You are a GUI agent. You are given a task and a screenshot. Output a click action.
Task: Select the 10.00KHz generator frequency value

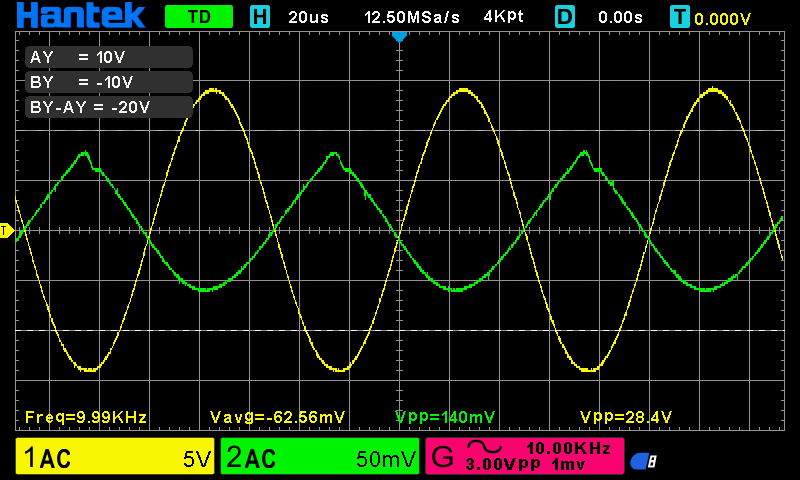coord(568,448)
